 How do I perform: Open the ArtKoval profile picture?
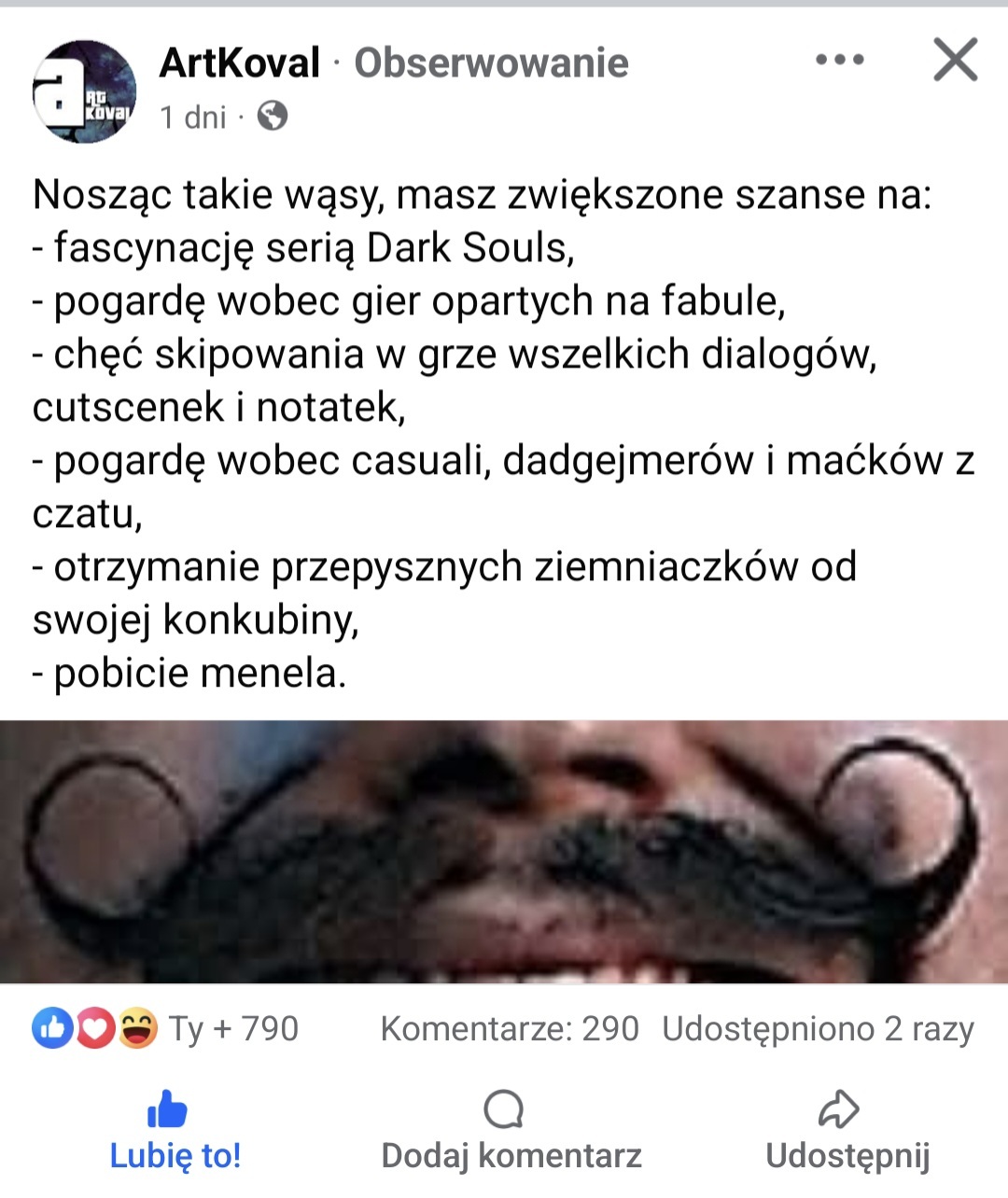coord(85,91)
